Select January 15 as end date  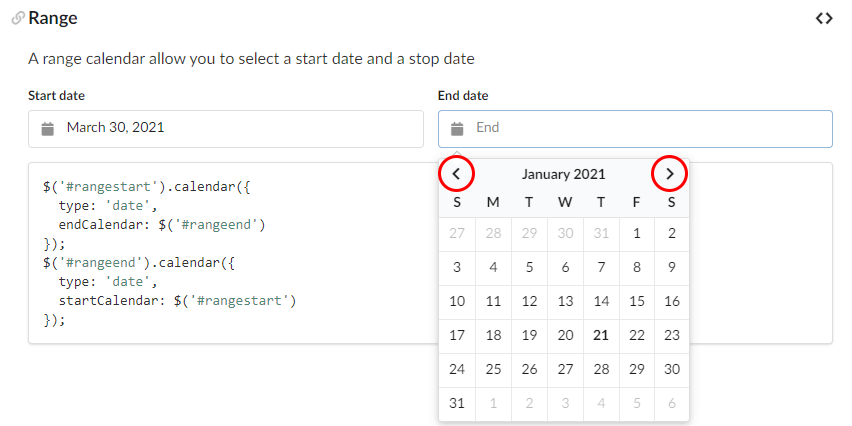point(637,302)
